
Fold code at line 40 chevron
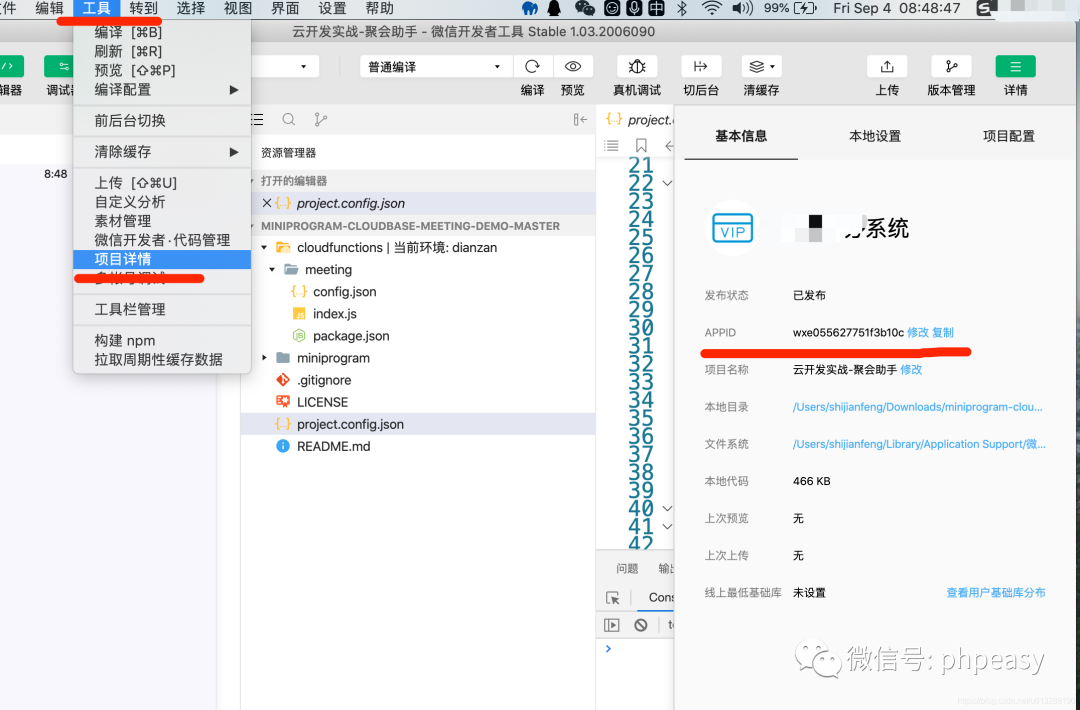tap(667, 508)
